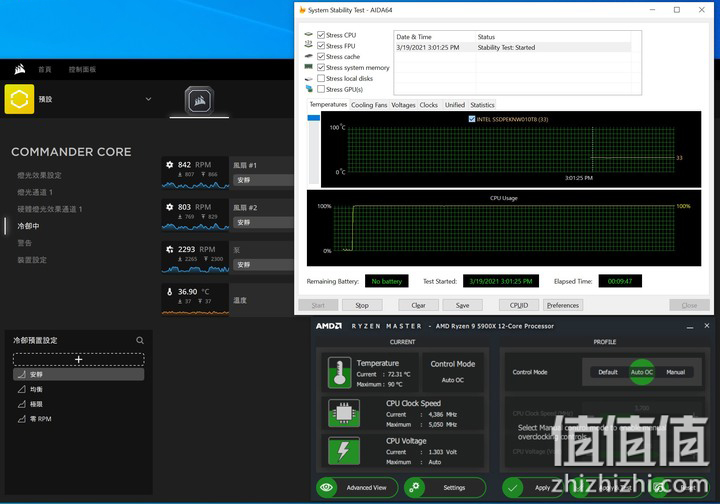Enable the Stress local disks checkbox

point(321,78)
